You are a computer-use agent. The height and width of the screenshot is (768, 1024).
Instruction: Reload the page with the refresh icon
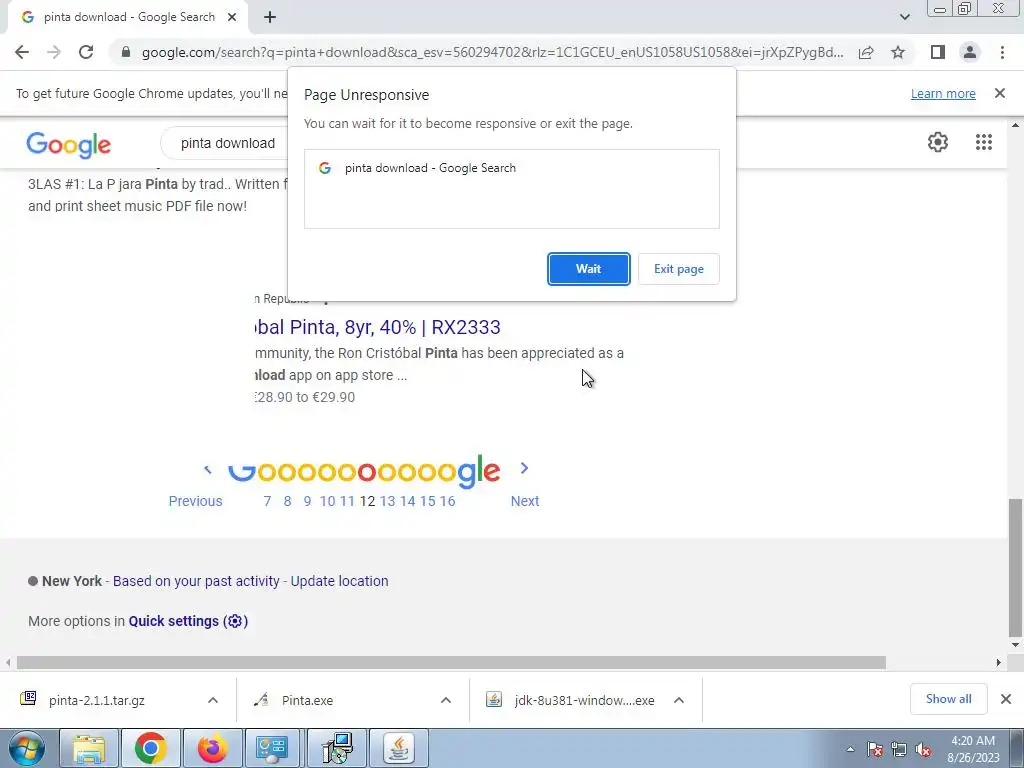[86, 52]
